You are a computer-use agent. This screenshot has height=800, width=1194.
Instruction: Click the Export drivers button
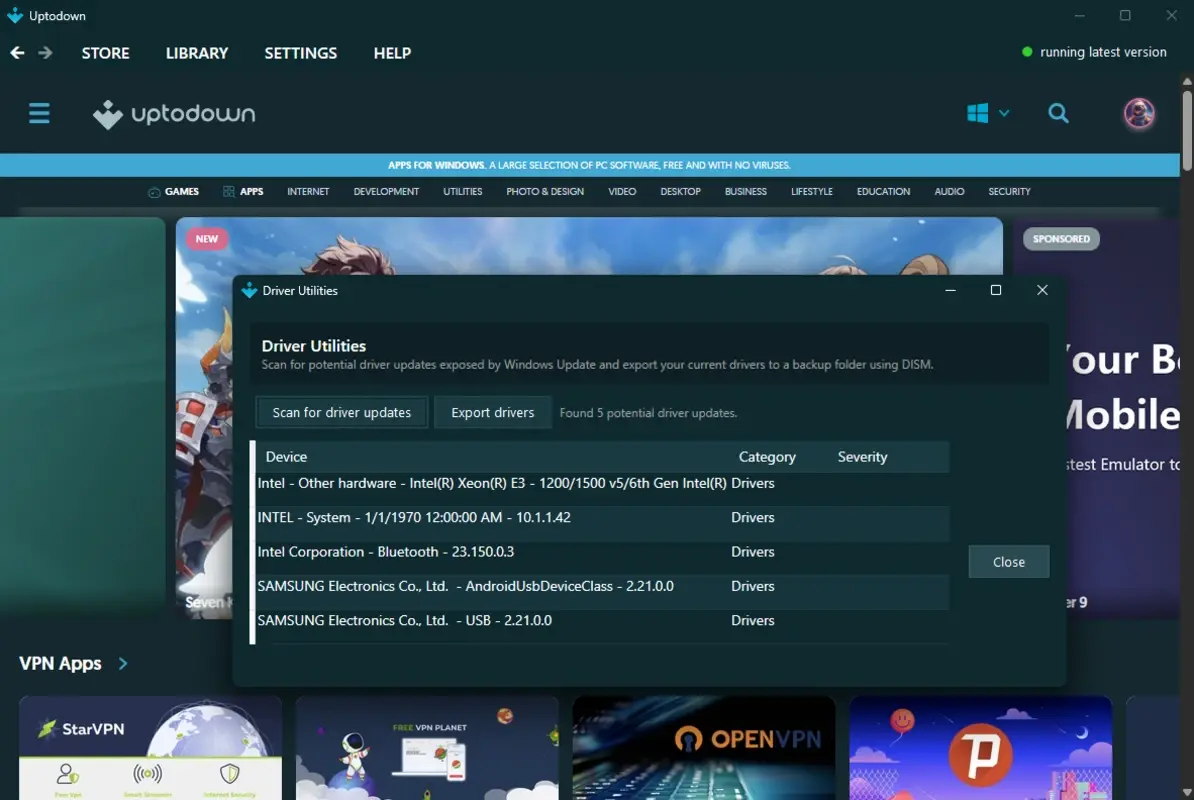(492, 412)
